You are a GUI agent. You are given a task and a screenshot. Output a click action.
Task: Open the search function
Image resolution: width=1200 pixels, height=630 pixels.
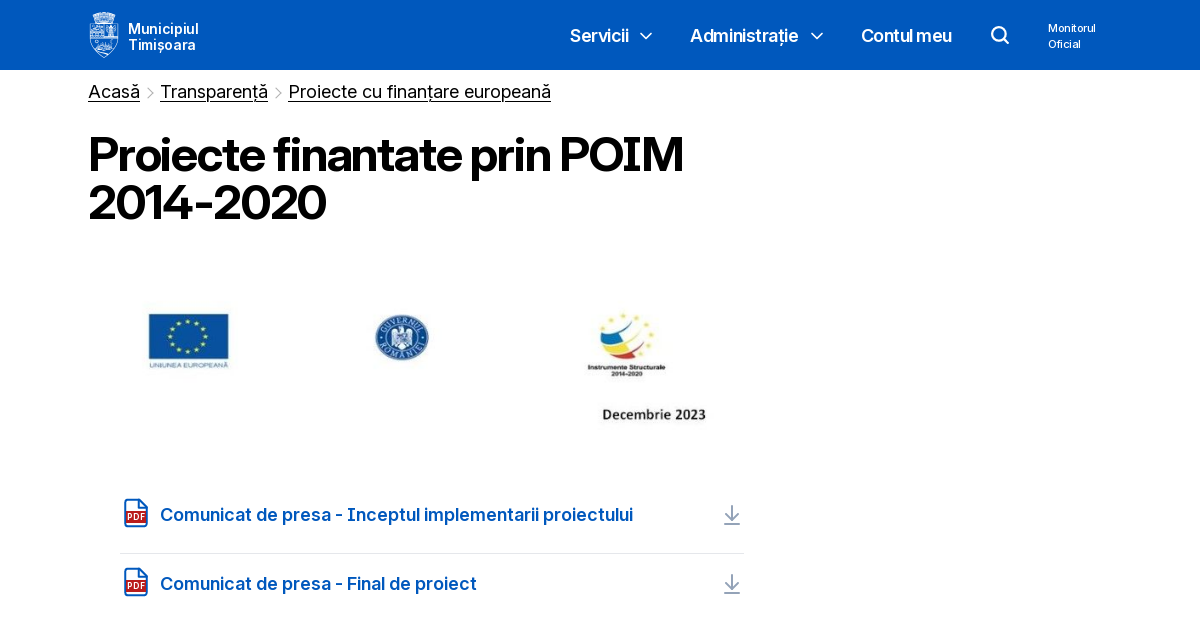click(999, 35)
